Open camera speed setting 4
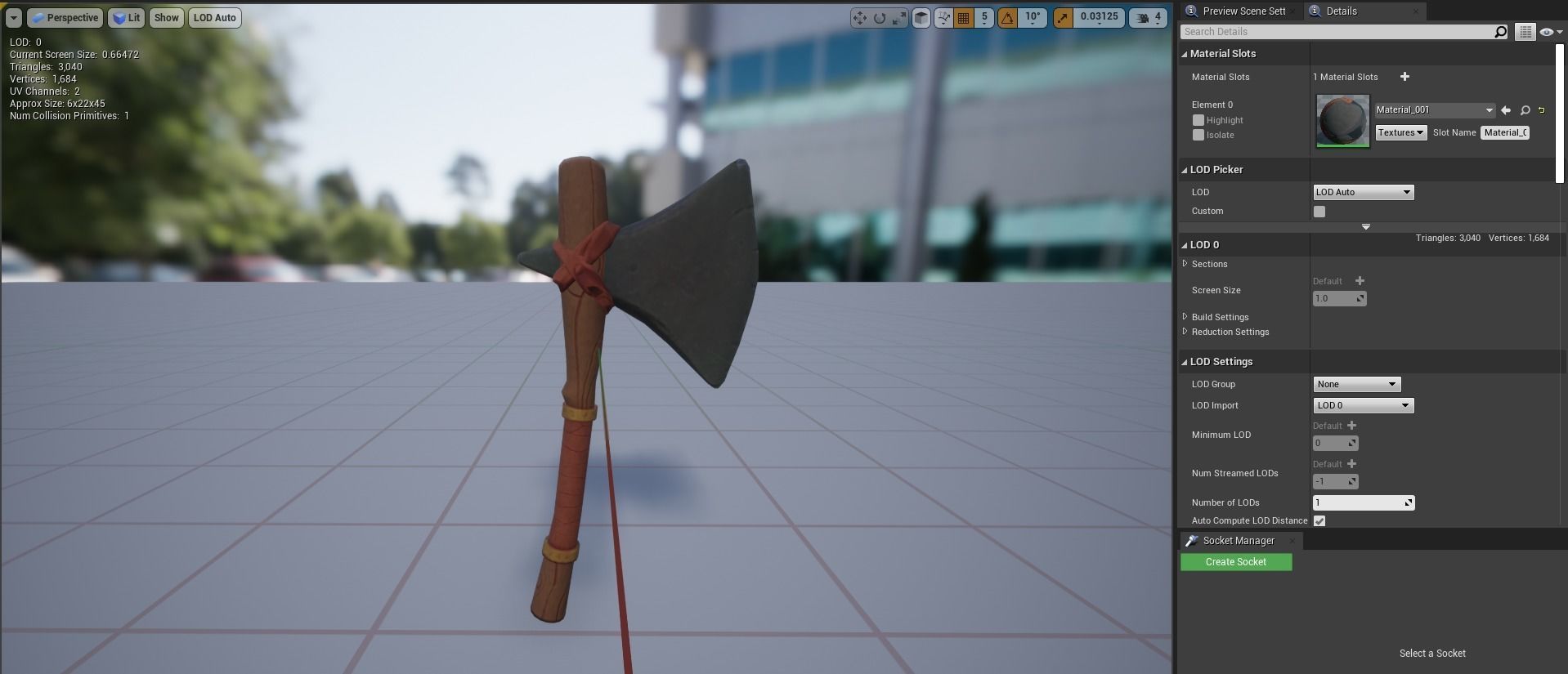1568x674 pixels. (x=1149, y=18)
